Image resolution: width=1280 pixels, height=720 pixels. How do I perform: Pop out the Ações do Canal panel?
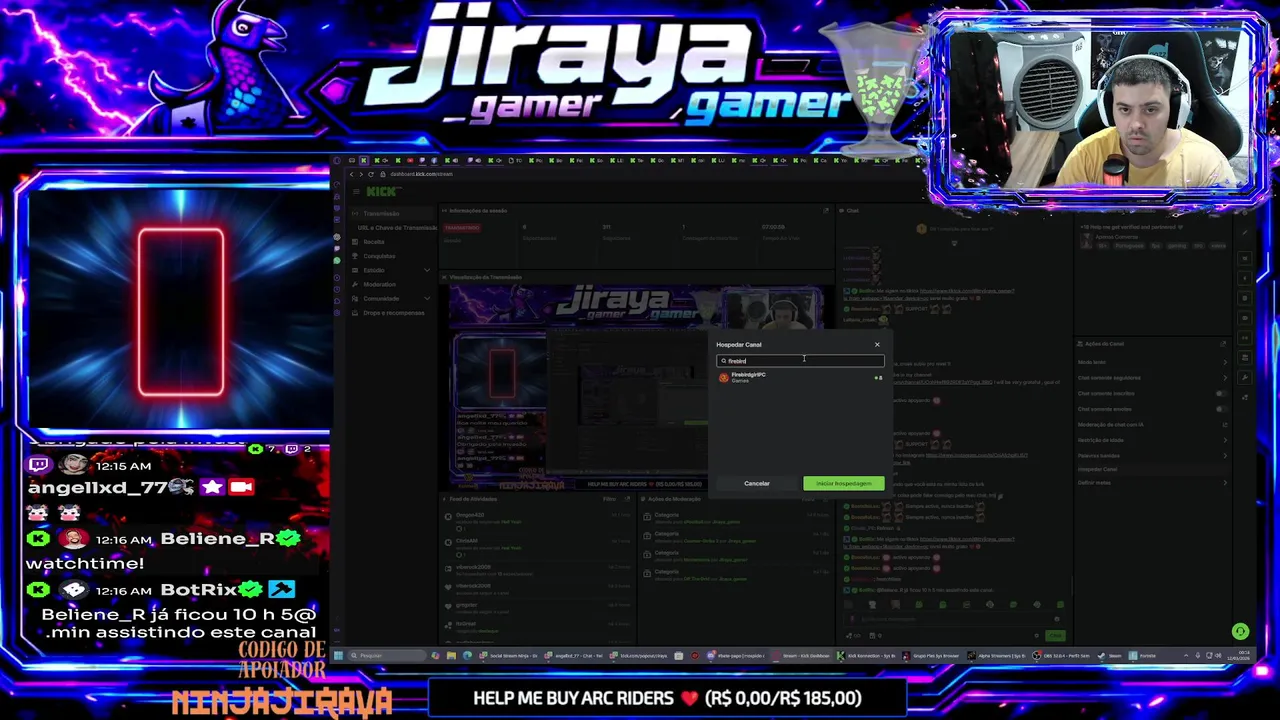tap(1223, 344)
